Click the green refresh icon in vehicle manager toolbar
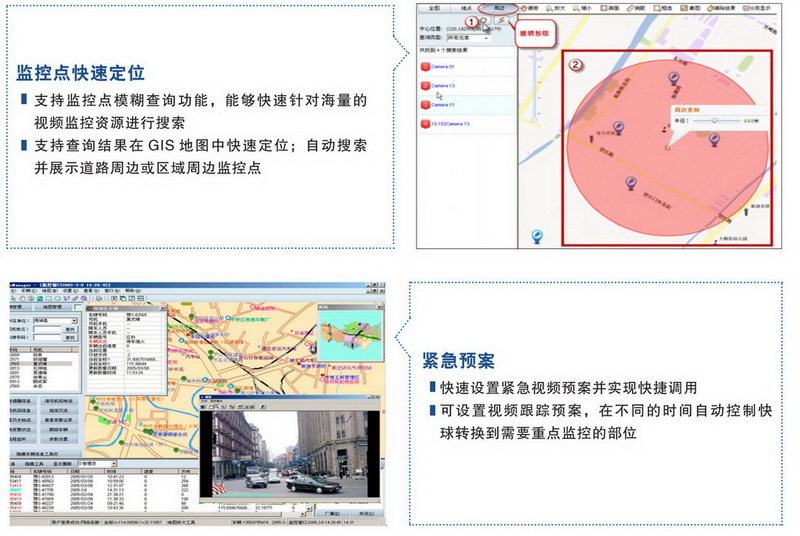Viewport: 800px width, 536px height. (x=40, y=298)
